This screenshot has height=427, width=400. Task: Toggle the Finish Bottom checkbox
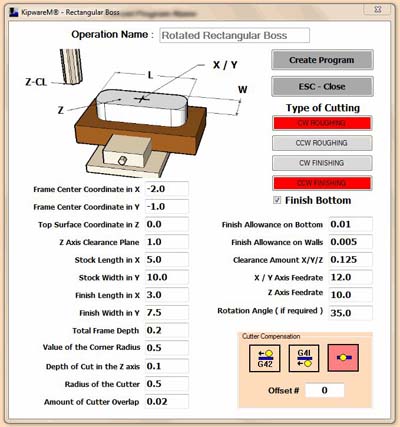coord(277,200)
